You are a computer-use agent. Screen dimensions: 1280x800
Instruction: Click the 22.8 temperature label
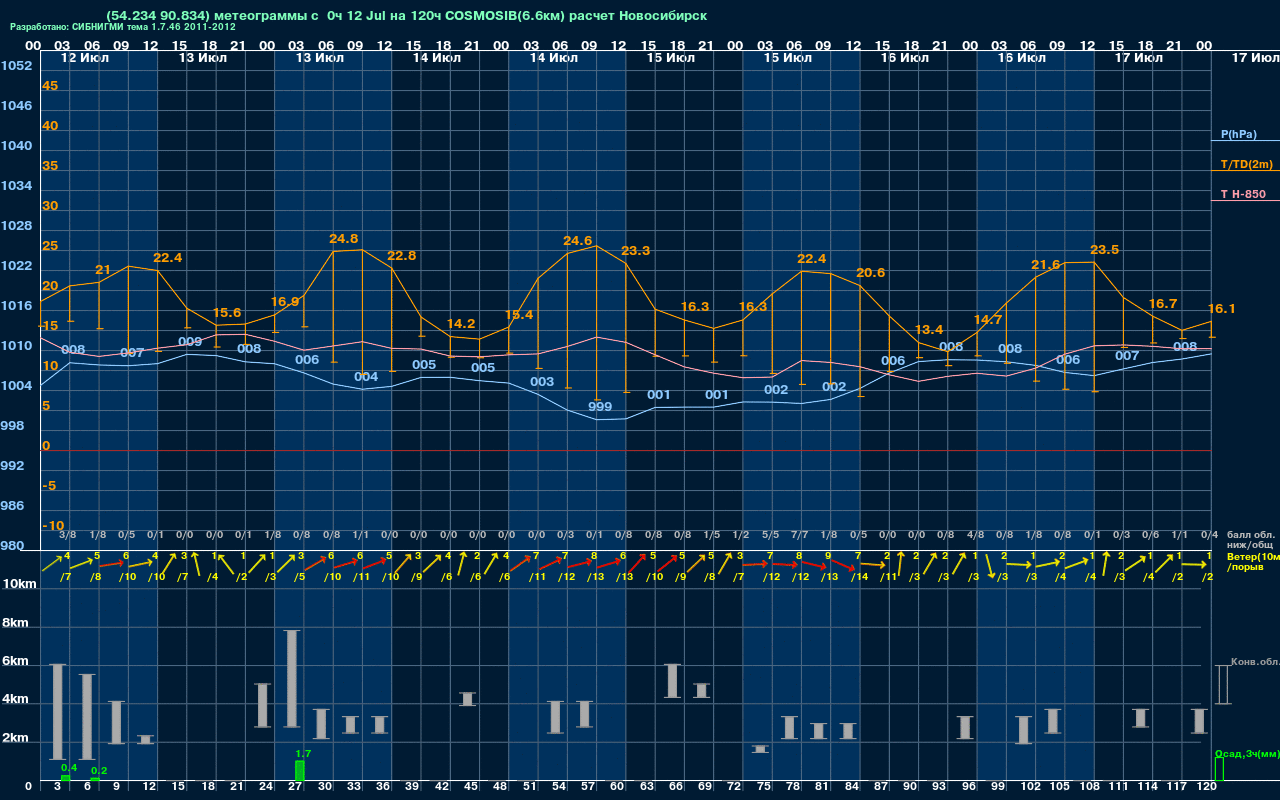[401, 256]
